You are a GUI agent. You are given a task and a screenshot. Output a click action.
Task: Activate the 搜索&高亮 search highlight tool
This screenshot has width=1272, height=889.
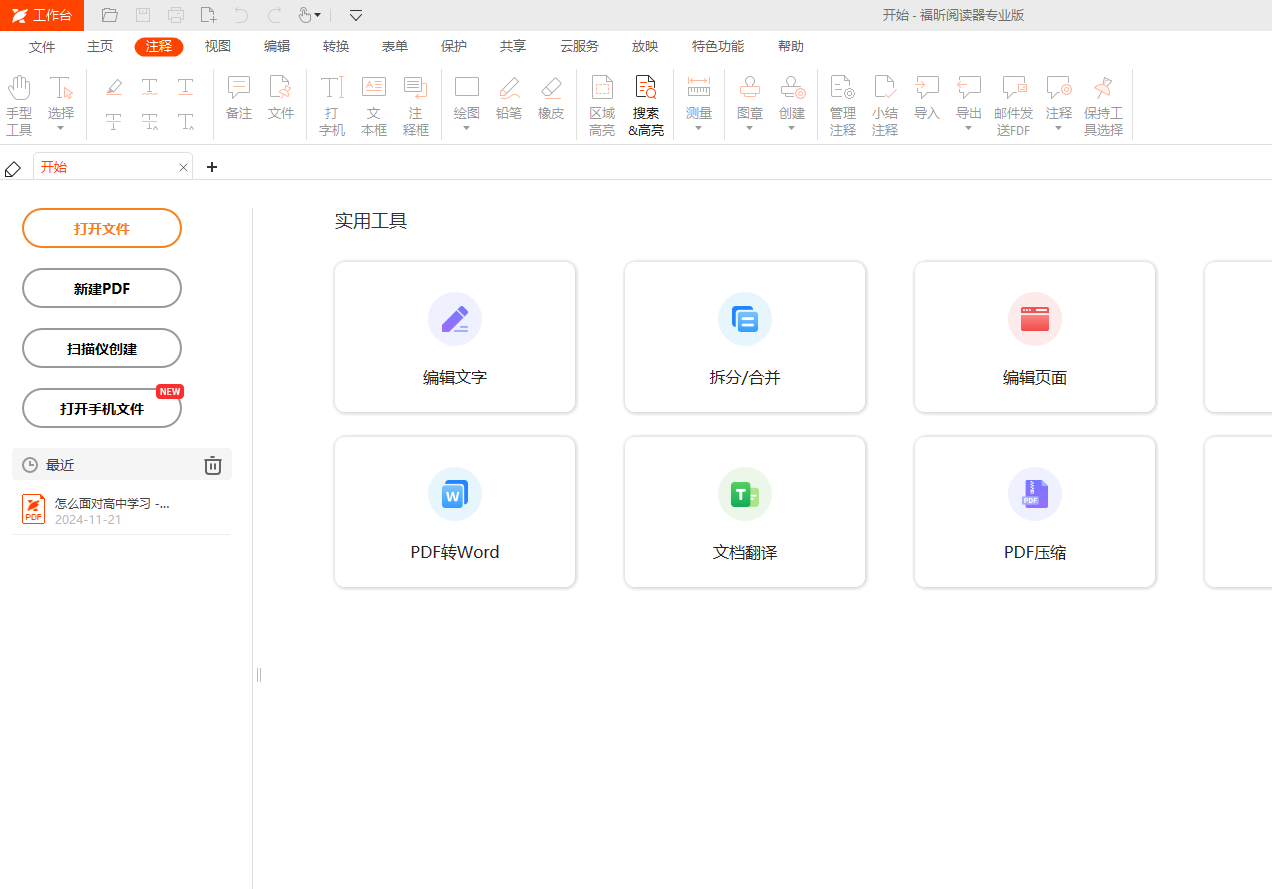(x=645, y=105)
